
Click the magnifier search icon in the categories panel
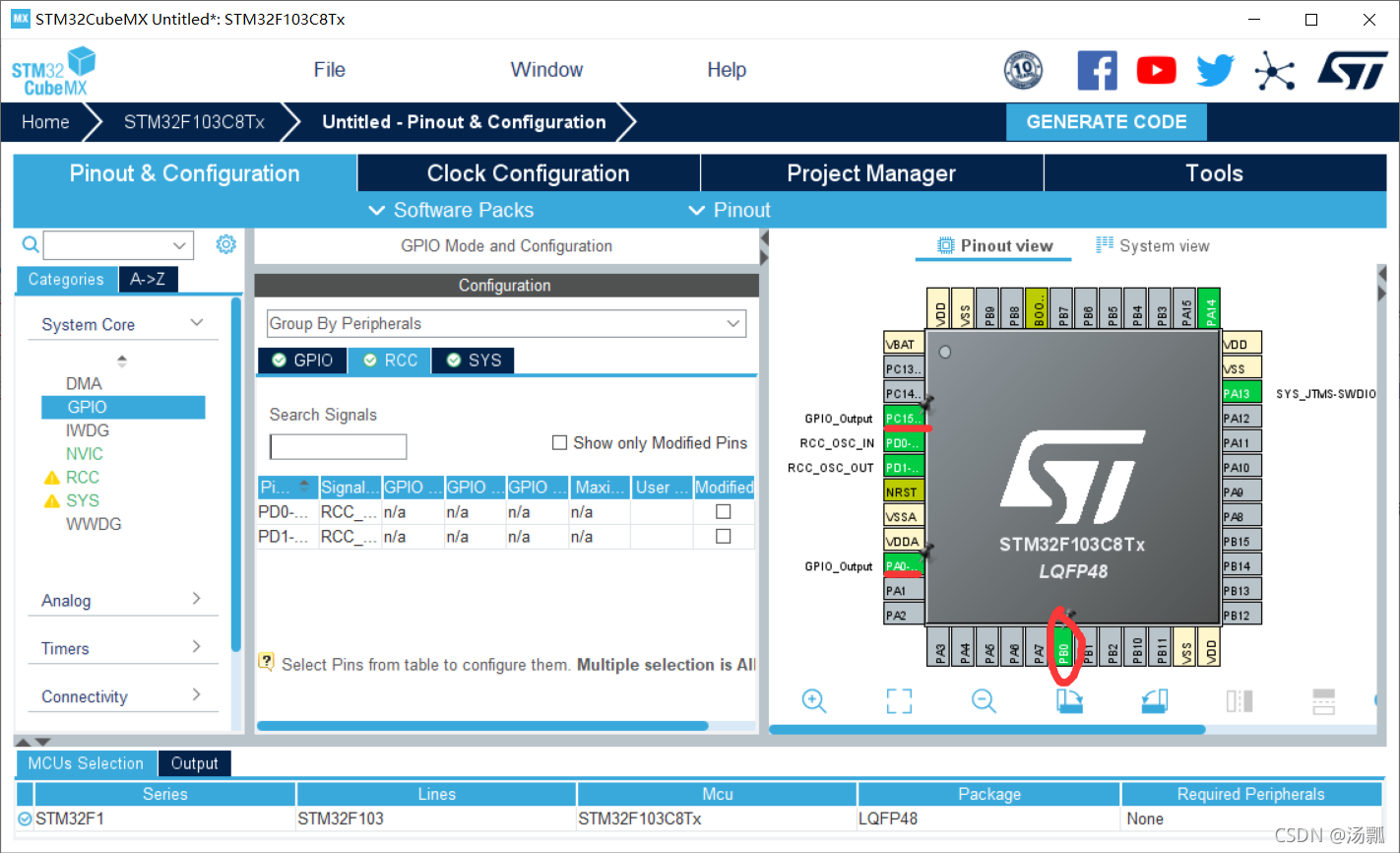tap(31, 244)
